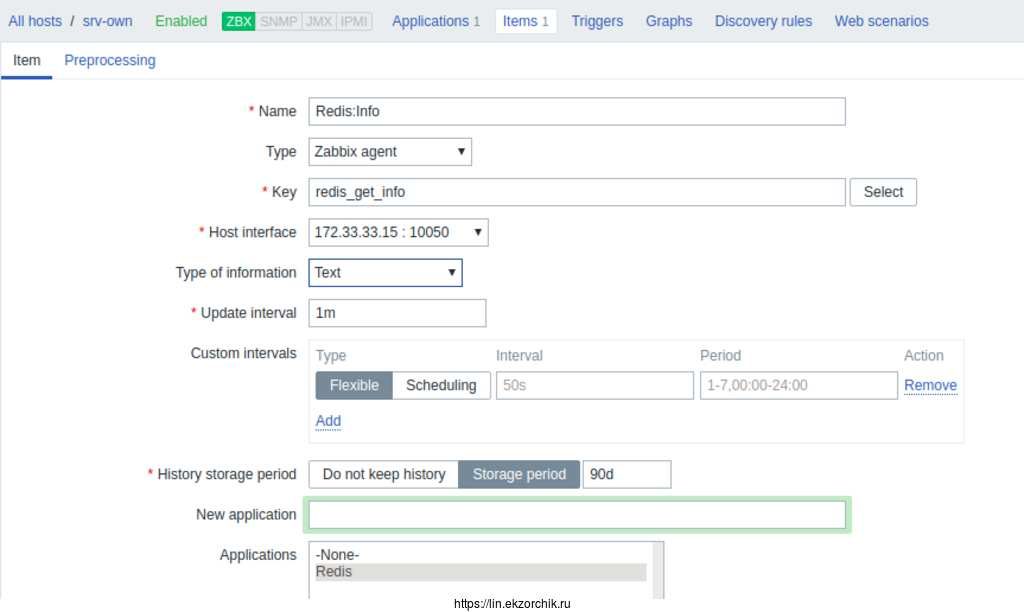The height and width of the screenshot is (612, 1024).
Task: Navigate to All hosts breadcrumb
Action: (35, 21)
